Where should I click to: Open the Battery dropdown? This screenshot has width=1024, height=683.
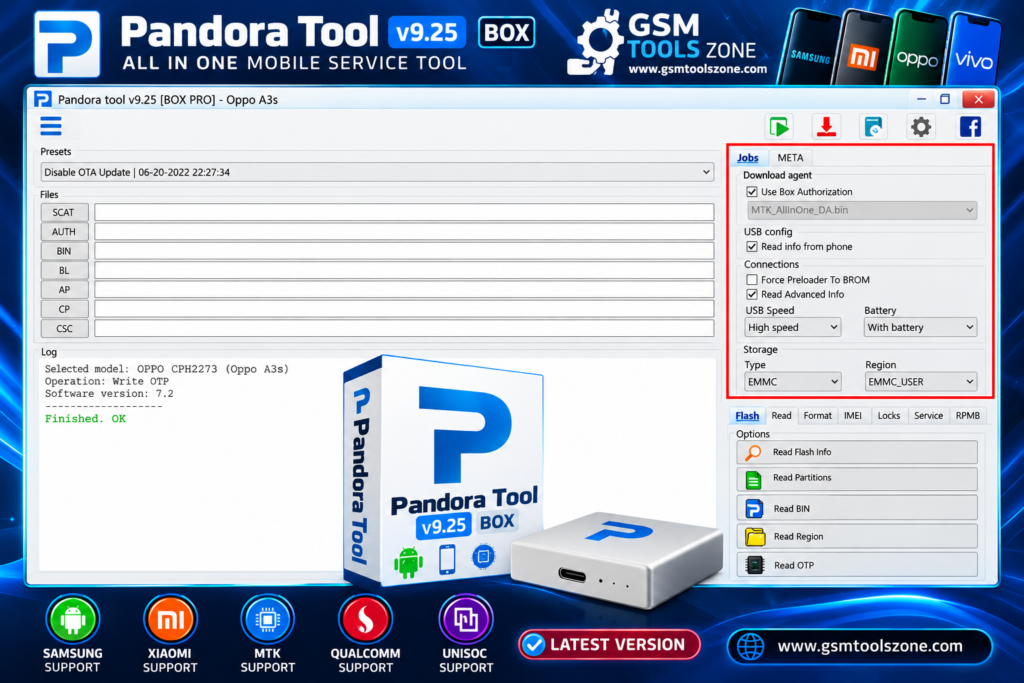click(x=920, y=327)
